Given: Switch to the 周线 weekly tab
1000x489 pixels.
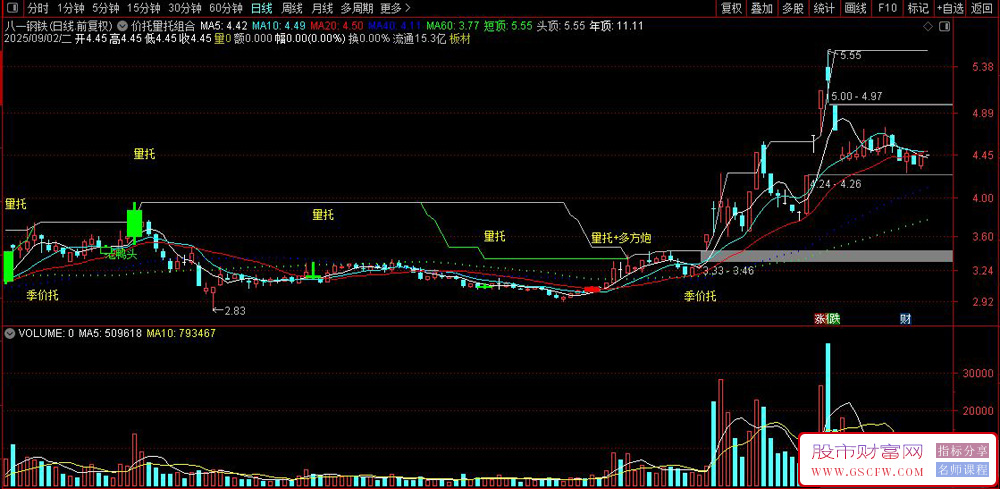Looking at the screenshot, I should click(x=291, y=8).
